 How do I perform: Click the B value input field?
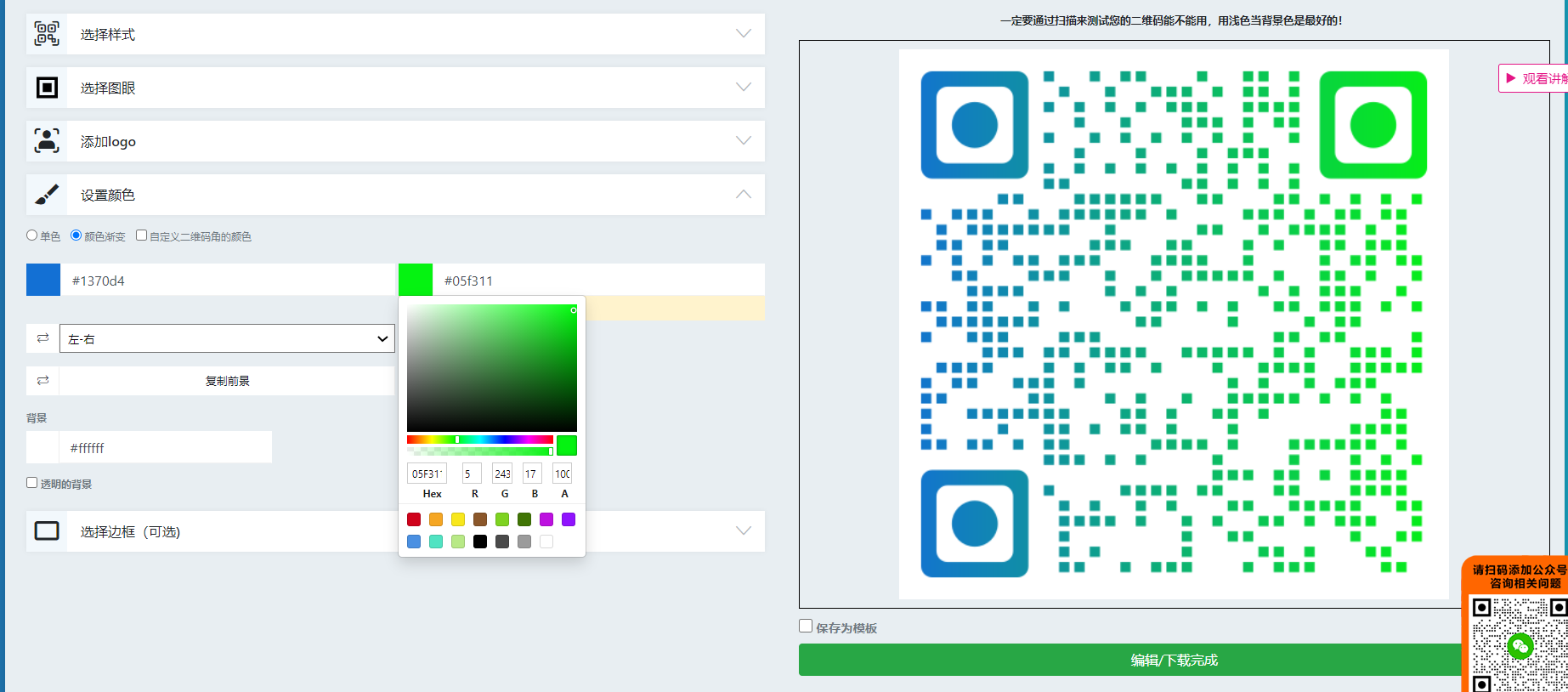(532, 474)
